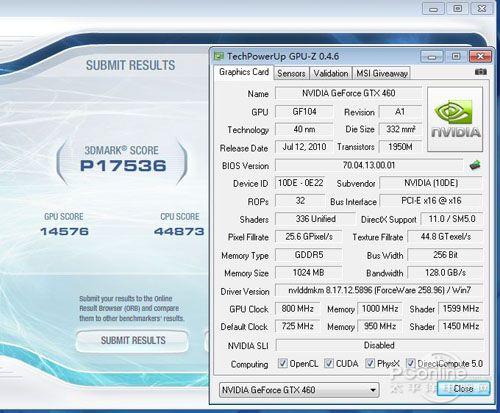Click the Bandwidth field 128.0 GB/s
Screen dimensions: 500x413
[x=445, y=273]
